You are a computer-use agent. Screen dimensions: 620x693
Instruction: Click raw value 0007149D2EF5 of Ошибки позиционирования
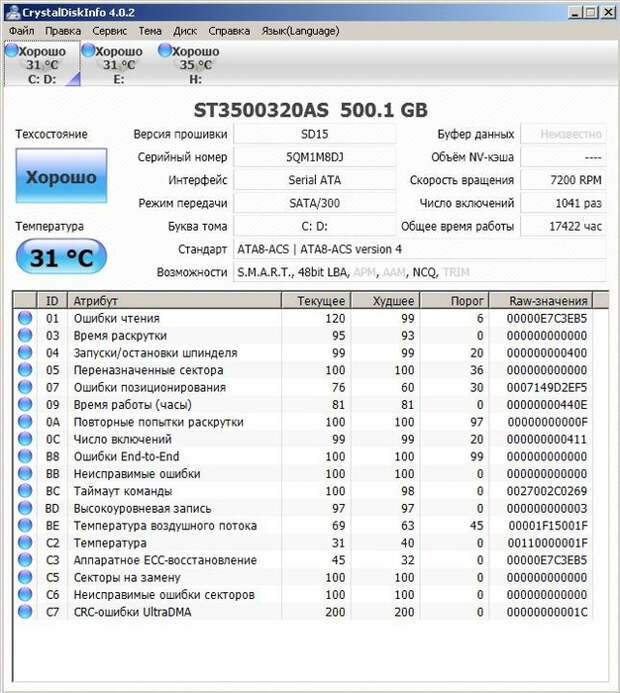pos(547,387)
